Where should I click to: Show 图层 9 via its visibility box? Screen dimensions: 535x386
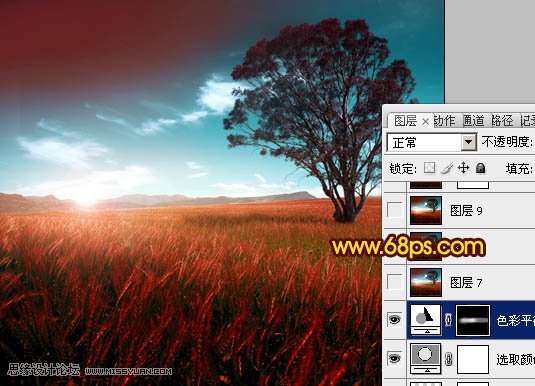[394, 210]
